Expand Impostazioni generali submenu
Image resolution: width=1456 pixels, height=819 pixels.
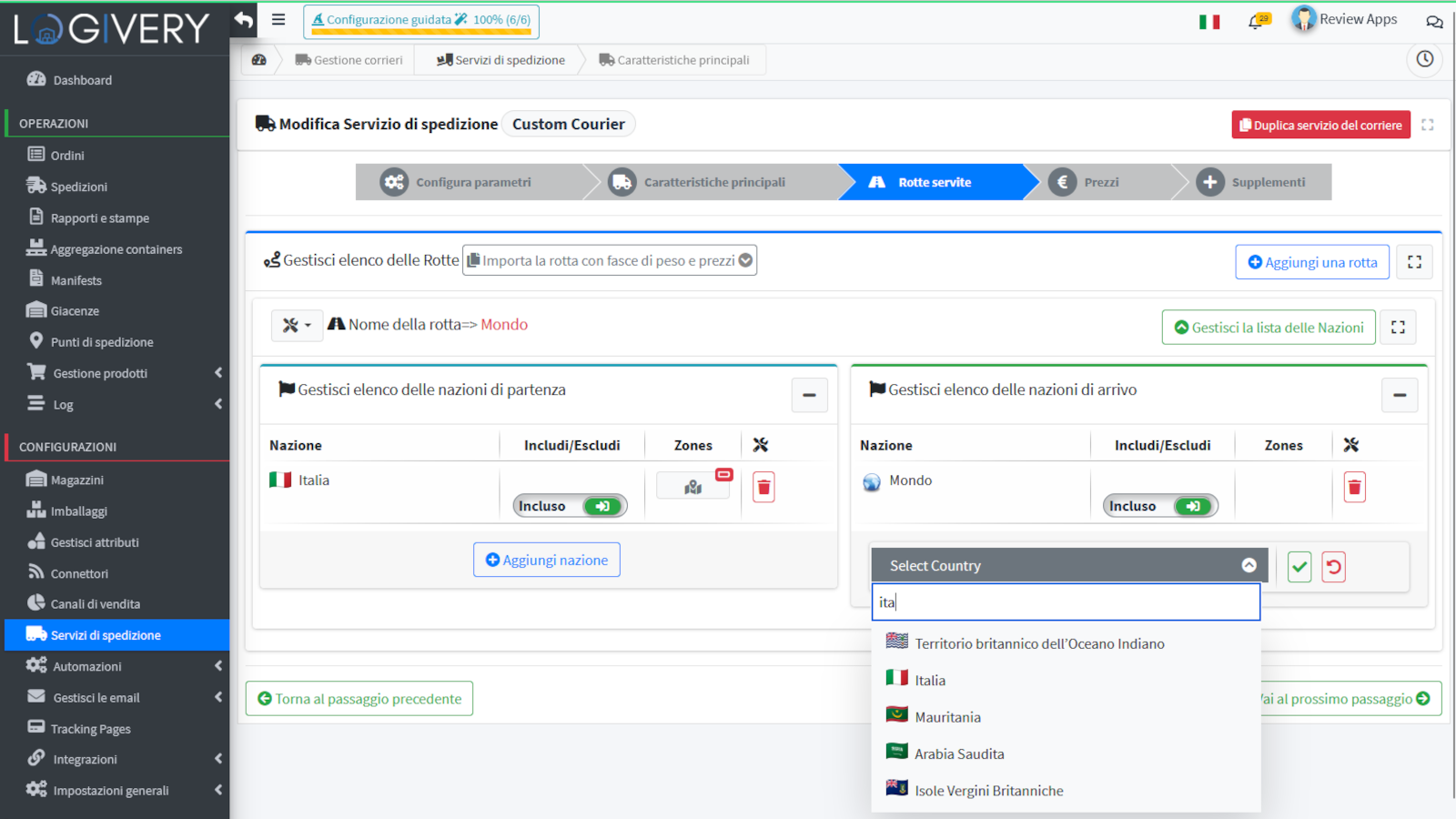click(218, 790)
